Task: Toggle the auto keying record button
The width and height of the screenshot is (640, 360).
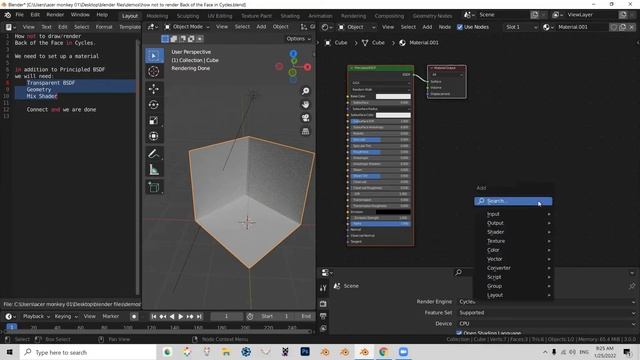Action: coord(134,316)
